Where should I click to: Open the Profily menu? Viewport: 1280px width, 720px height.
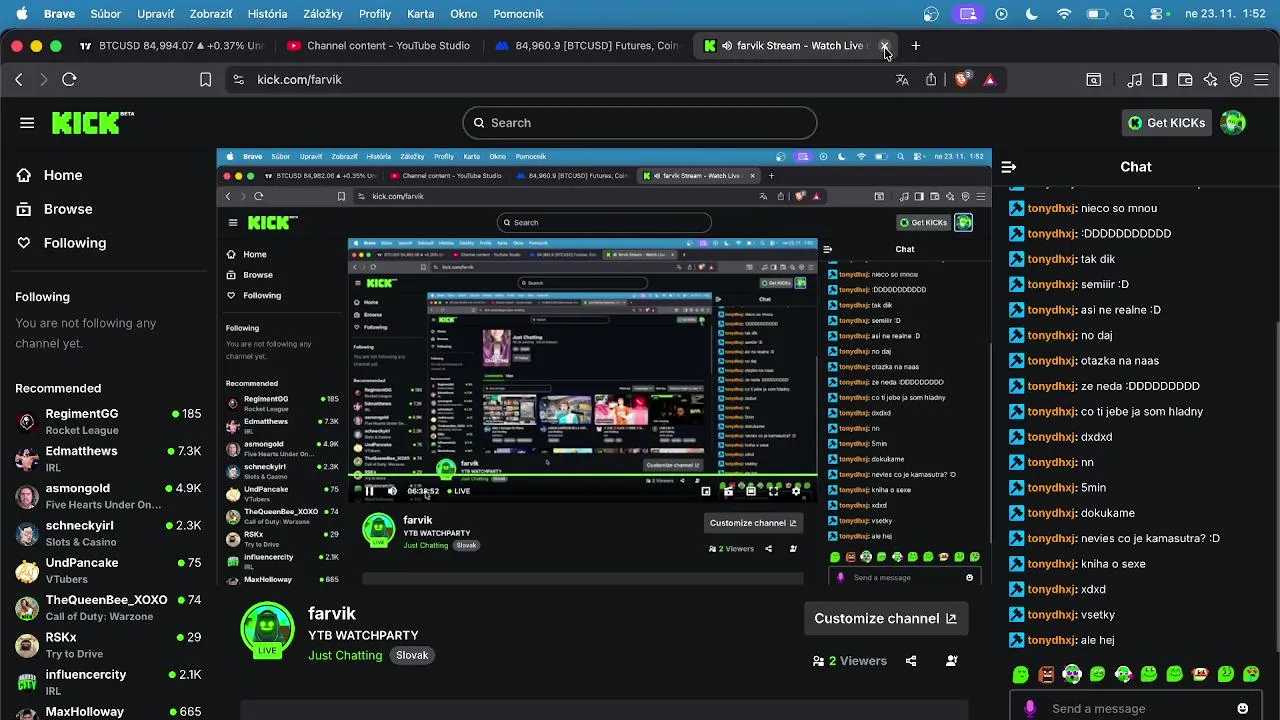(375, 14)
